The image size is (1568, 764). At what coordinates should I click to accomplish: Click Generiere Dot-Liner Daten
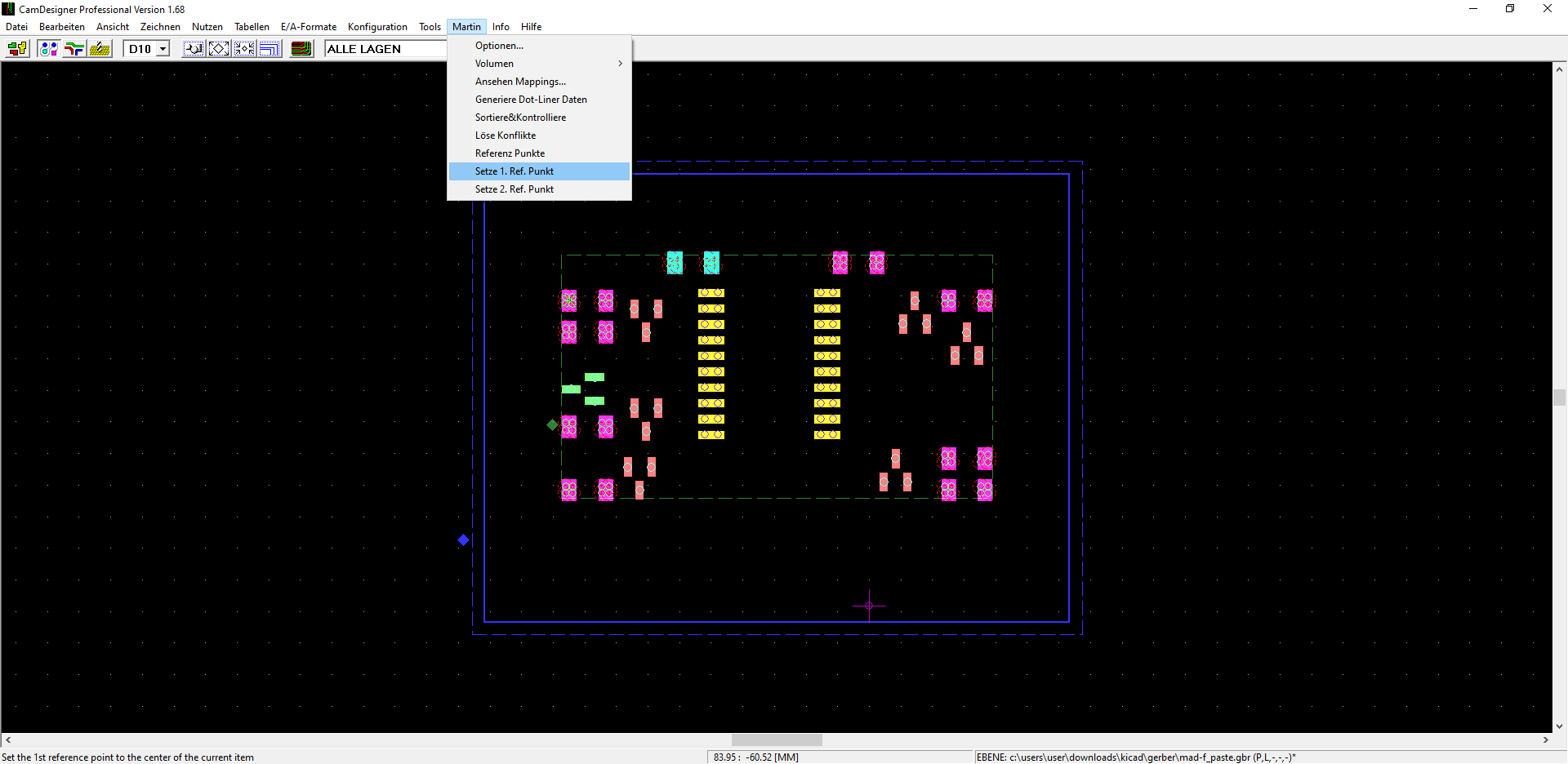pos(531,100)
